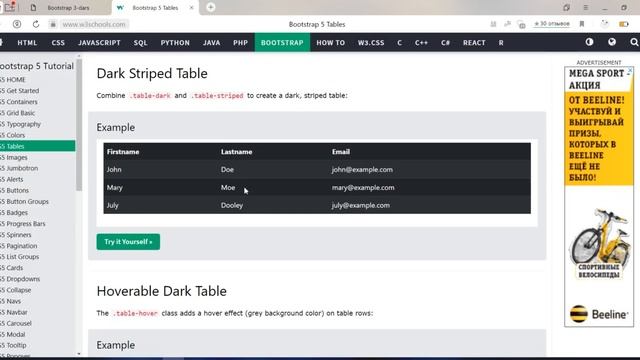Click john@example.com table cell

coord(362,169)
